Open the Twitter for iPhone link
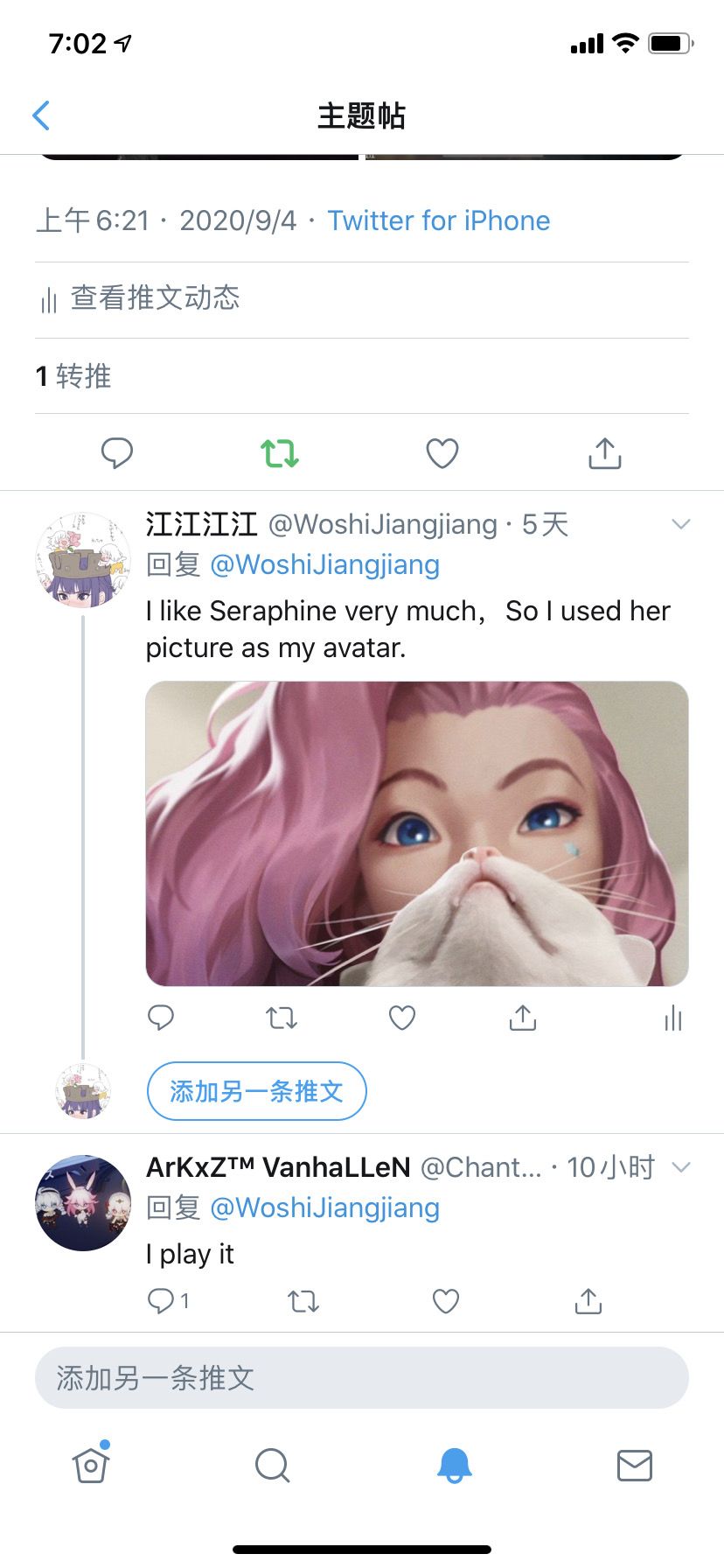The height and width of the screenshot is (1568, 724). pos(439,220)
